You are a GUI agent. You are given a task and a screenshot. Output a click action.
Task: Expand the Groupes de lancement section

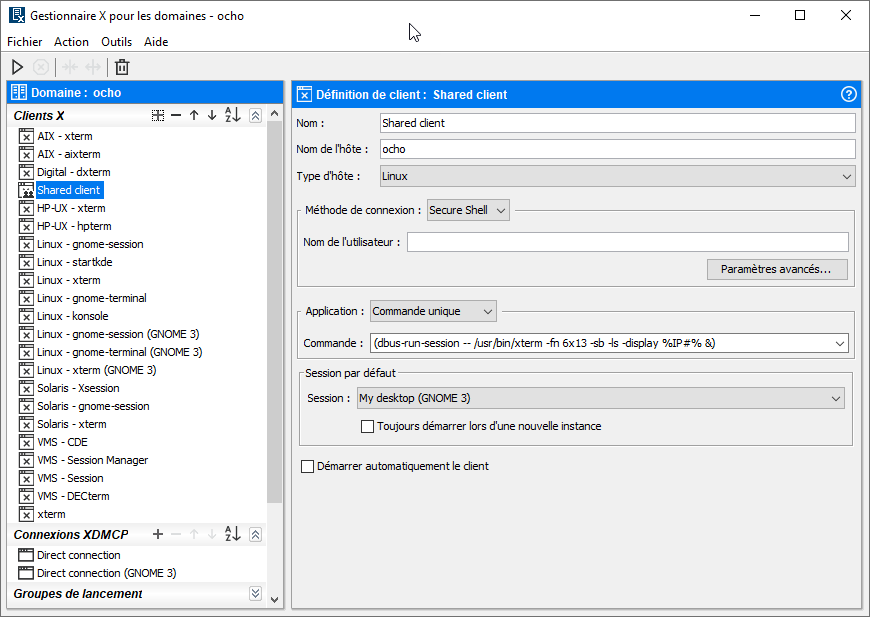pyautogui.click(x=256, y=594)
